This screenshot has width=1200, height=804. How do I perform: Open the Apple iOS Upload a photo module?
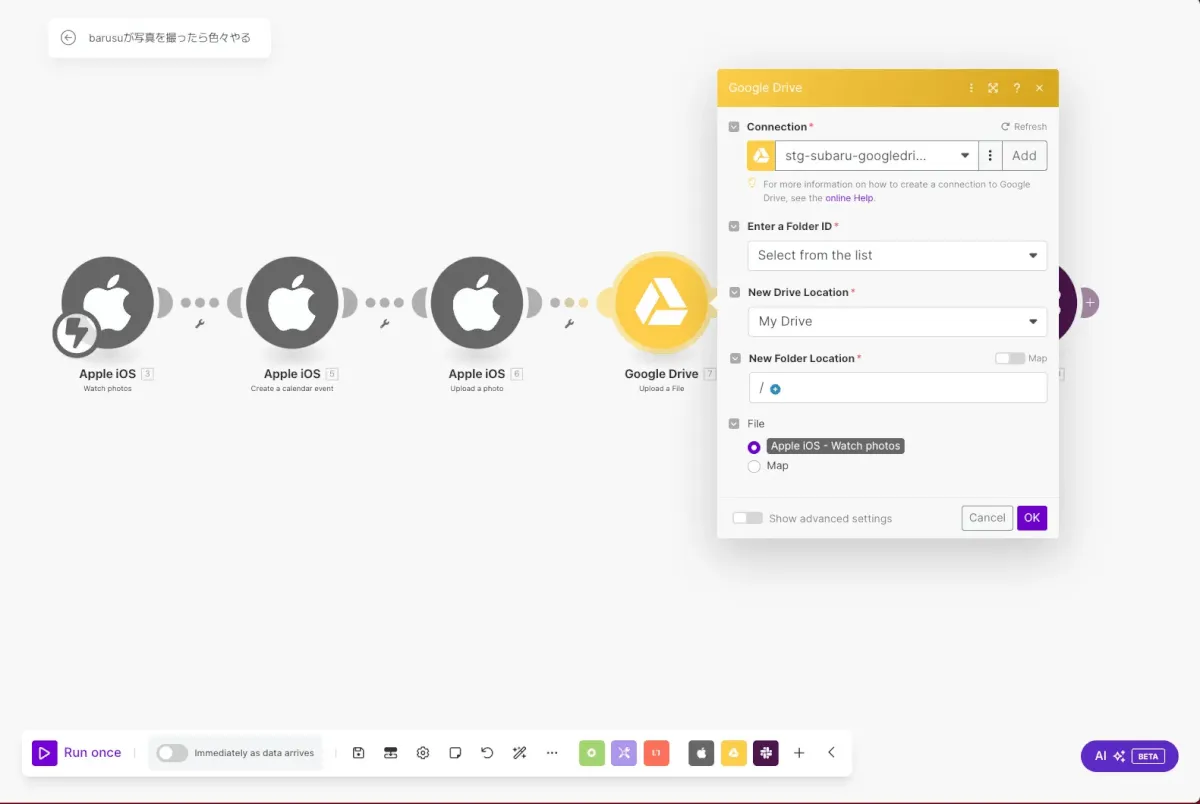click(477, 302)
